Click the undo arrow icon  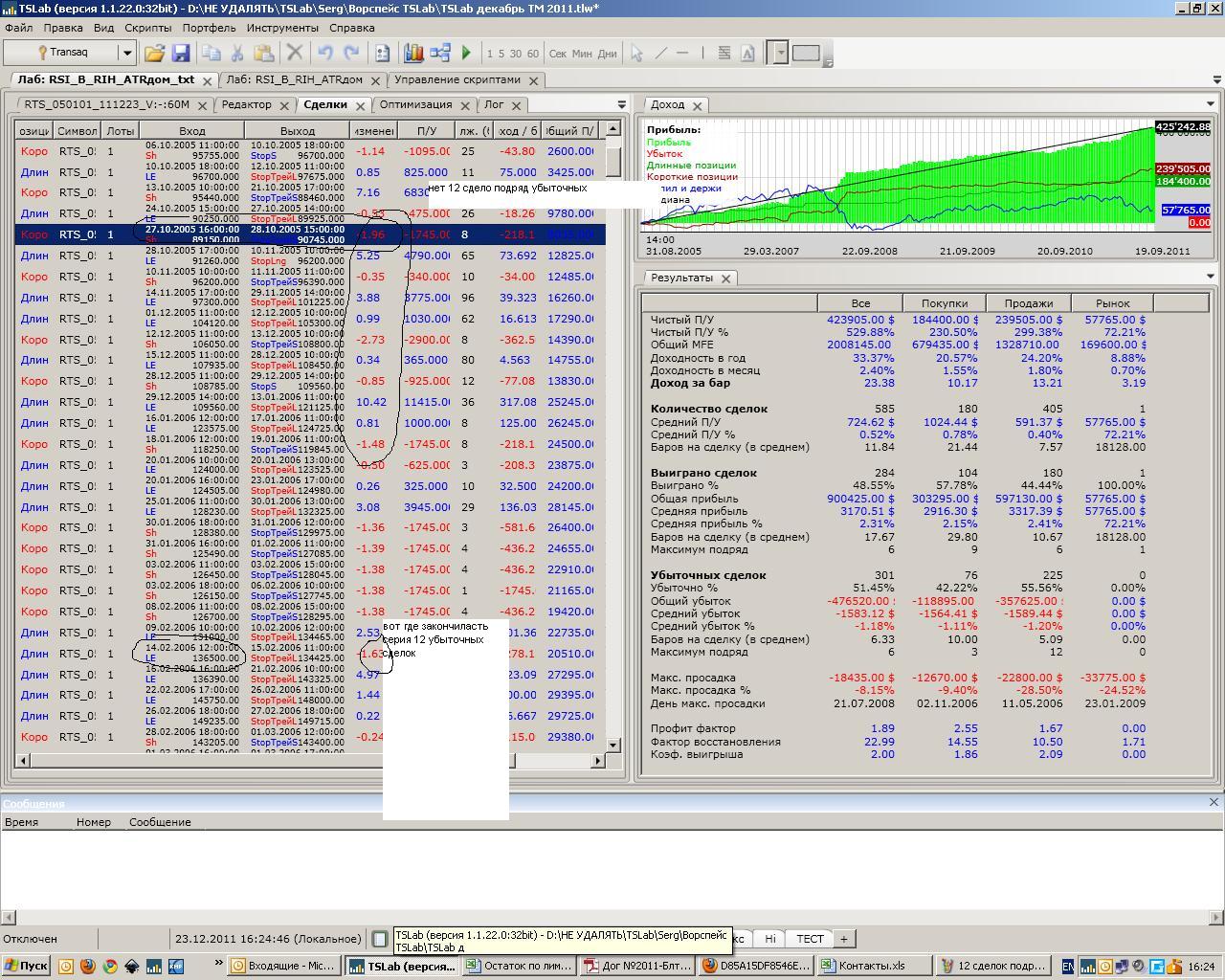325,54
